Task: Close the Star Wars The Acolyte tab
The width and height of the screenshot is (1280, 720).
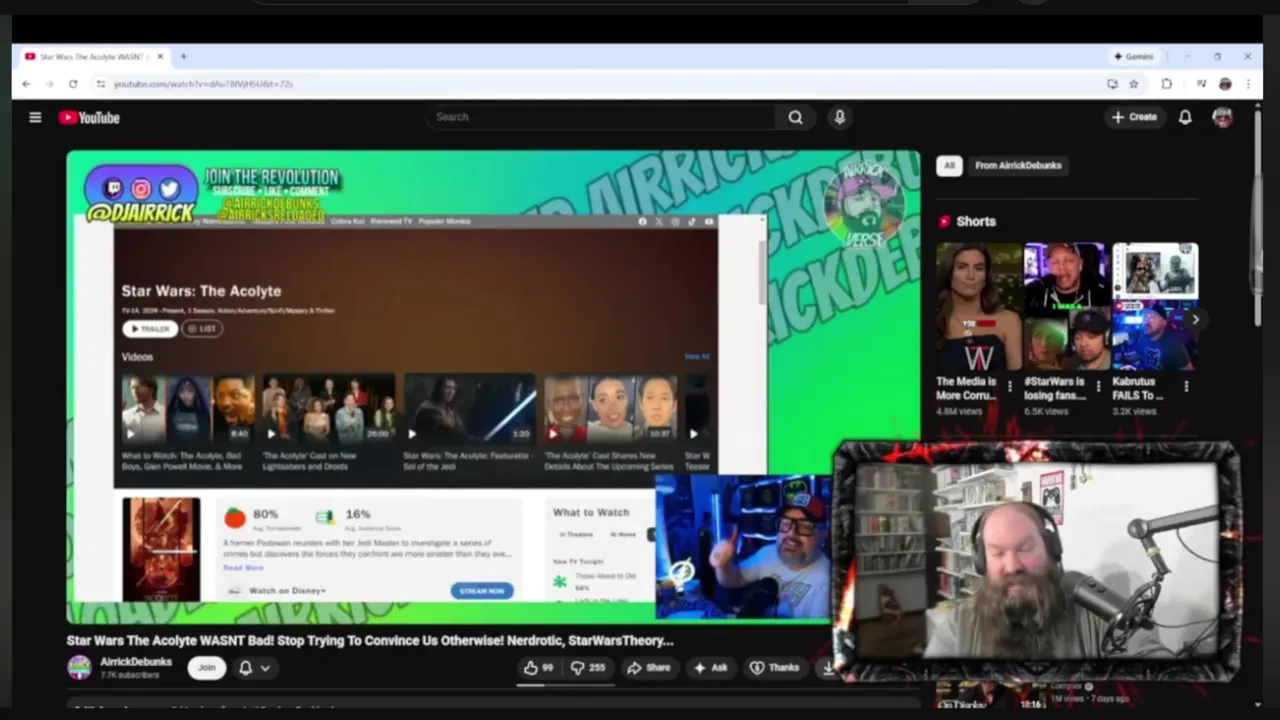Action: [x=160, y=57]
